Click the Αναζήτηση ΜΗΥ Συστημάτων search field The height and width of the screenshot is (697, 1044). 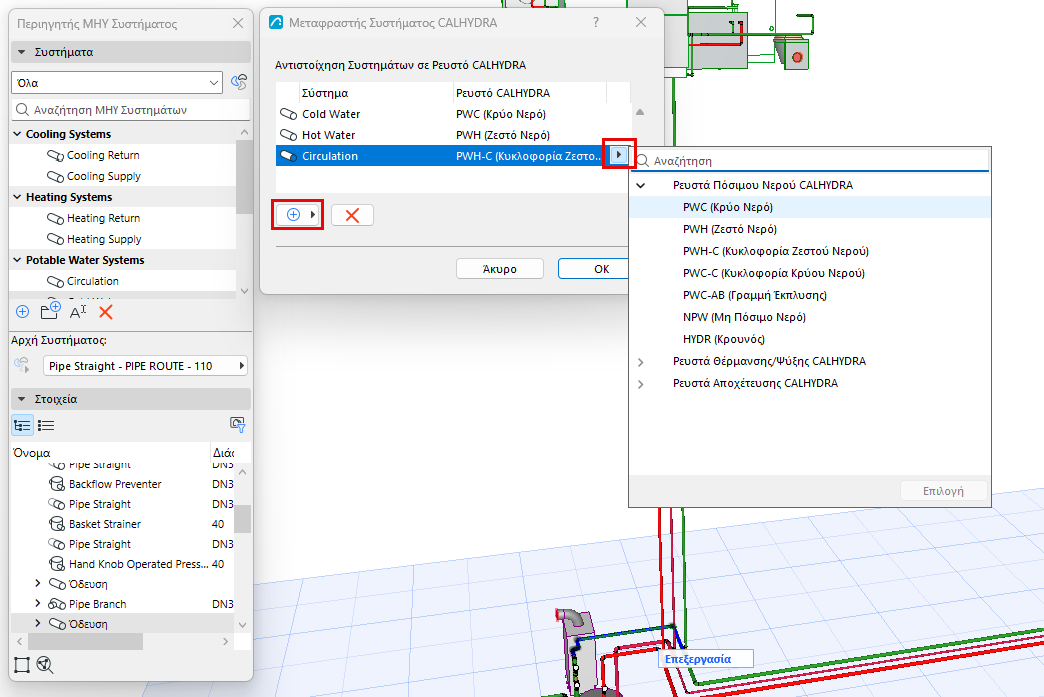(x=131, y=110)
